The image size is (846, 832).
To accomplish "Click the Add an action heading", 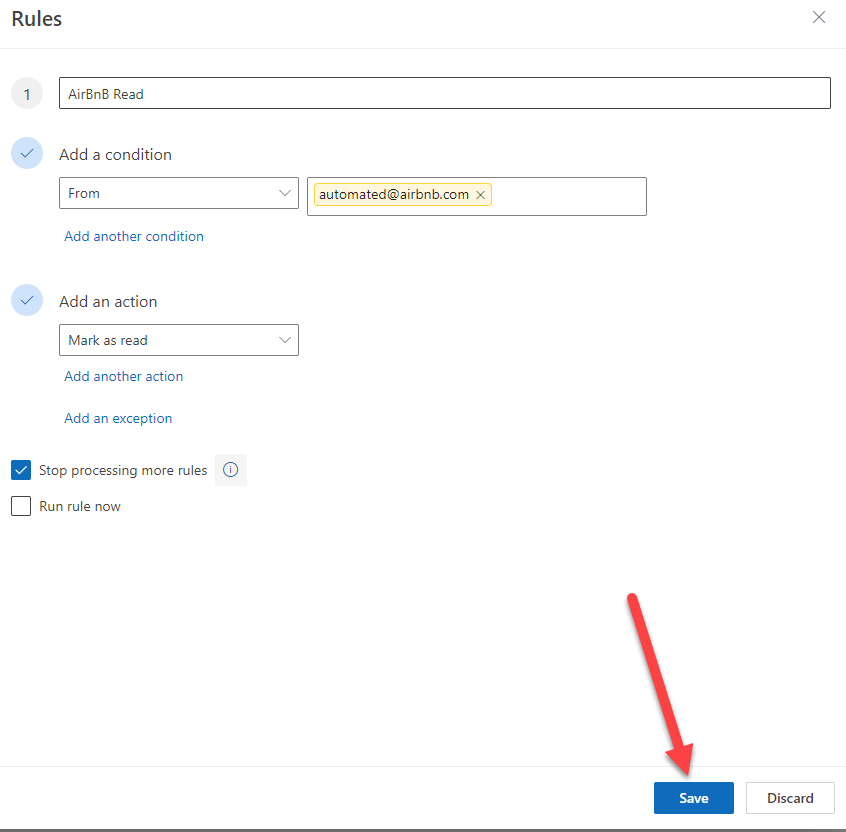I will coord(108,301).
